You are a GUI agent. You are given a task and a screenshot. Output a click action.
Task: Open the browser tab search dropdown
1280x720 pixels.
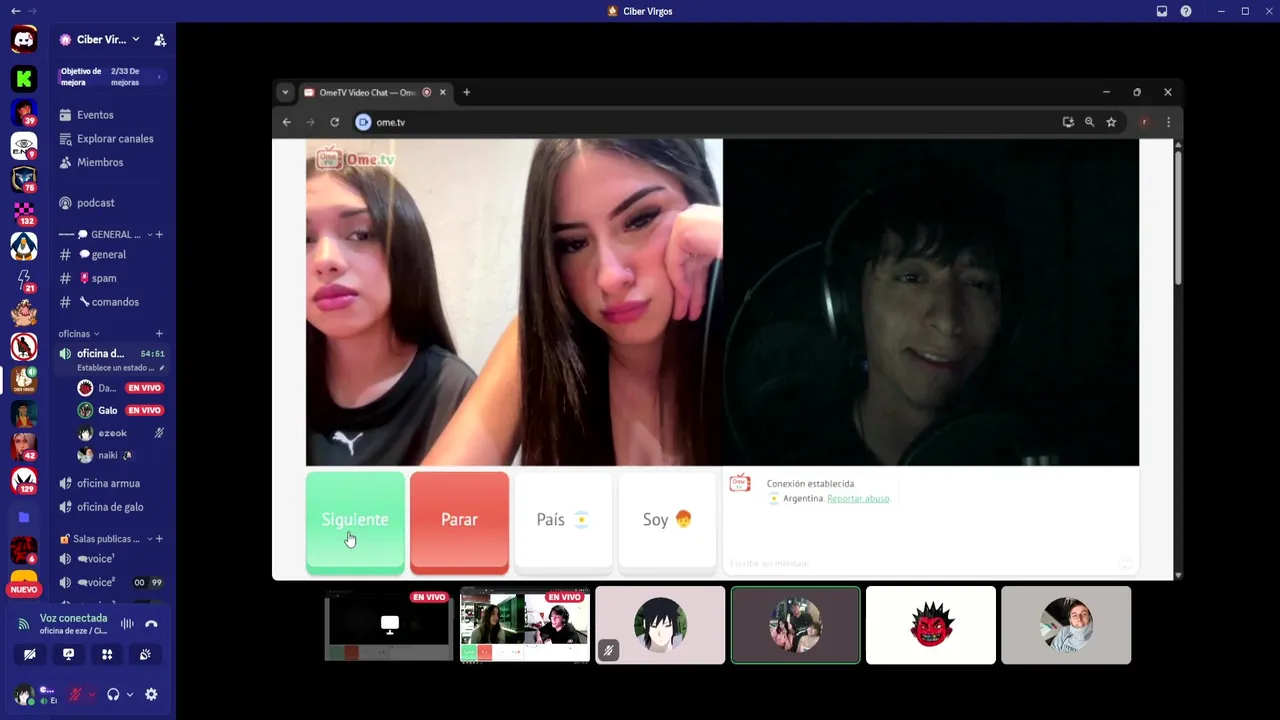pos(285,92)
